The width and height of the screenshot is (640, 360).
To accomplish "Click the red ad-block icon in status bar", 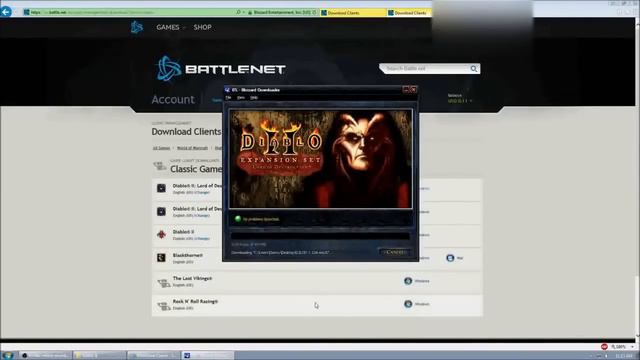I will (x=604, y=347).
